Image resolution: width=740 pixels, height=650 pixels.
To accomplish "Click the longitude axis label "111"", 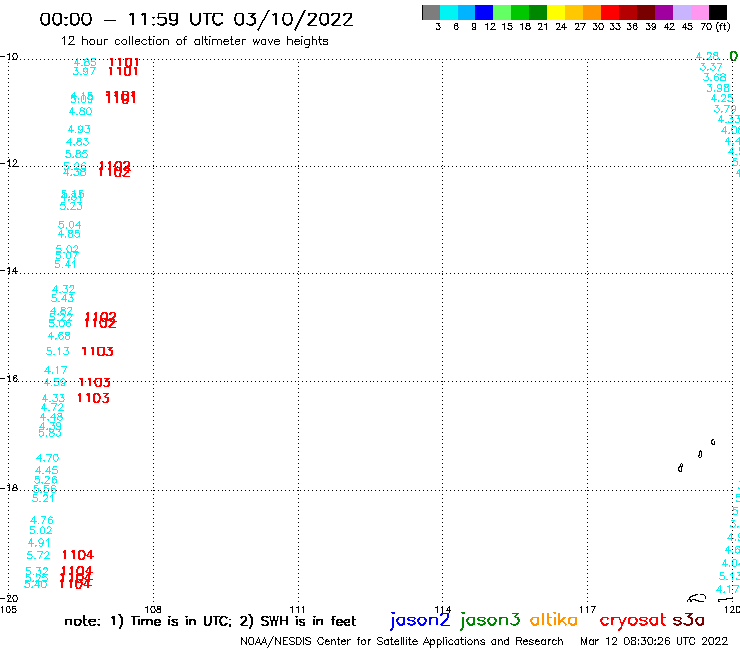I will click(297, 609).
